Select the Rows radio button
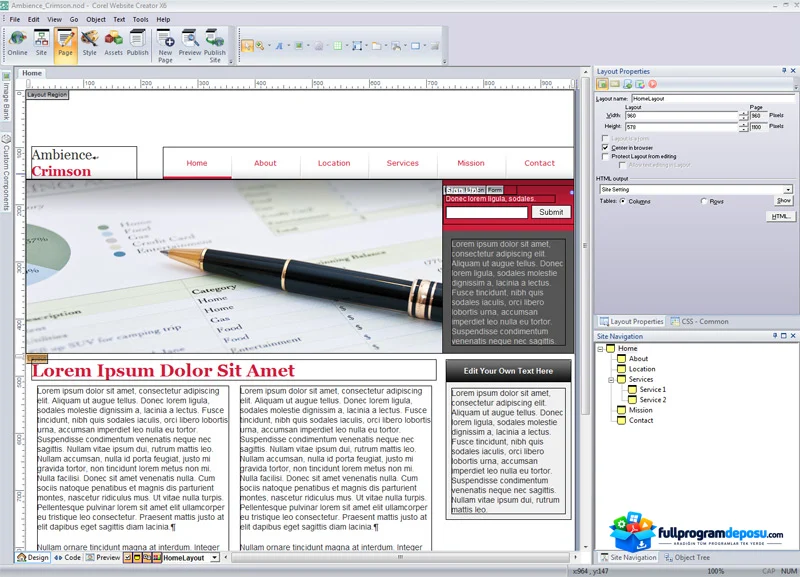Viewport: 800px width, 577px height. (x=704, y=201)
